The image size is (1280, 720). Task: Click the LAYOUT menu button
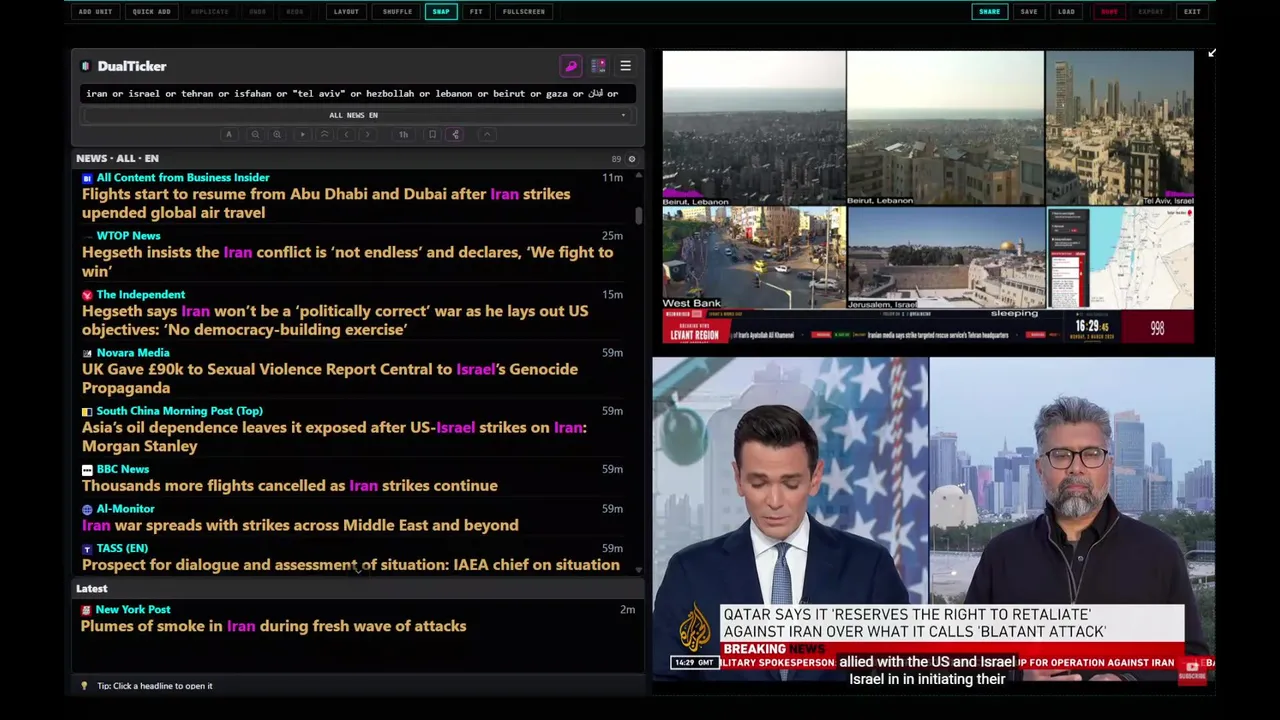click(346, 12)
